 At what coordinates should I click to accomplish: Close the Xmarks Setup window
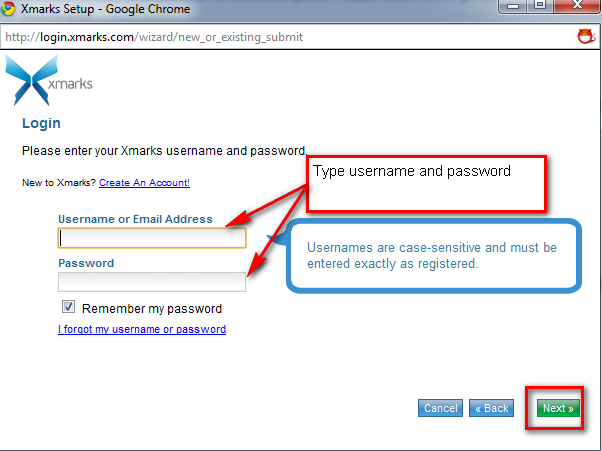click(x=577, y=5)
